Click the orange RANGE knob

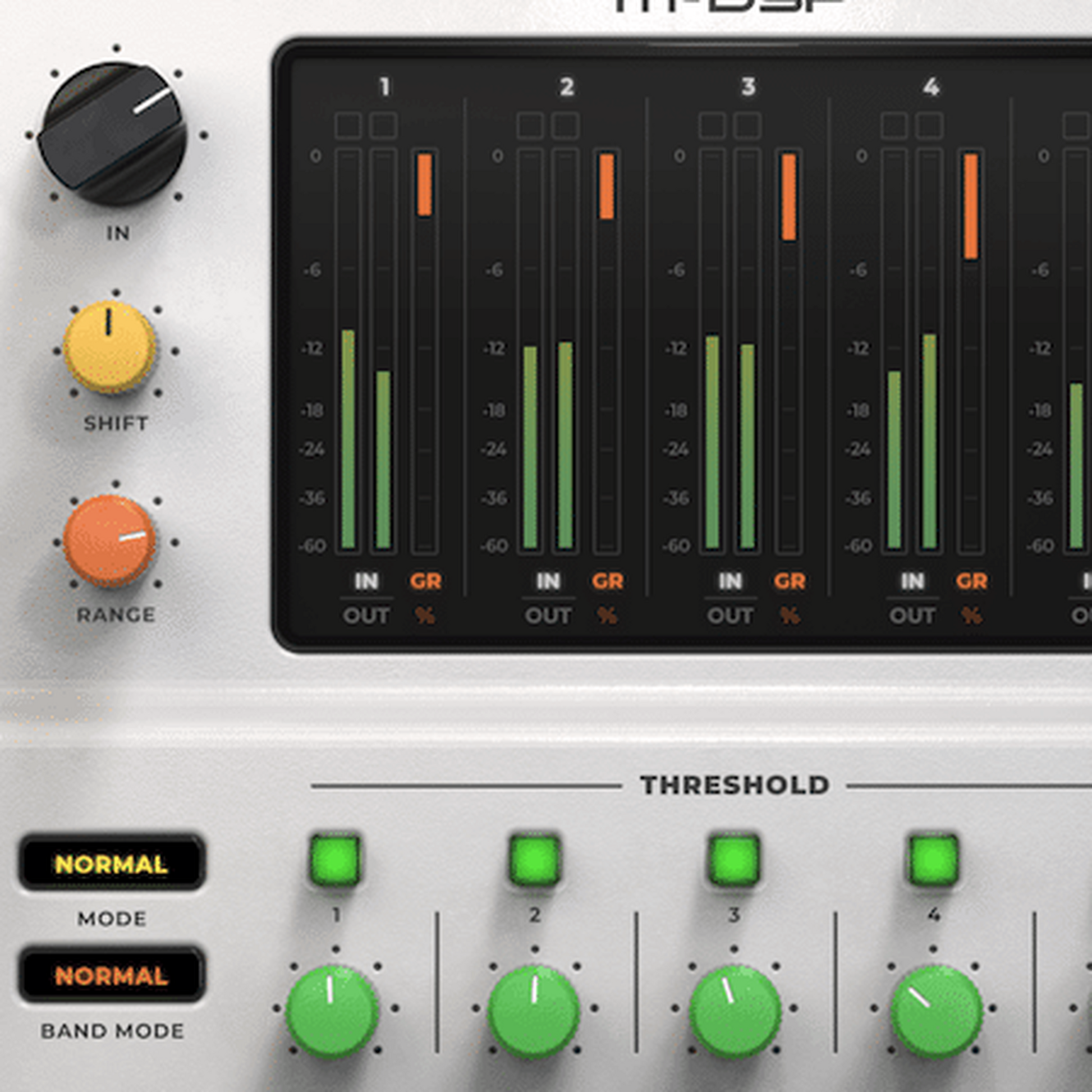pos(109,541)
